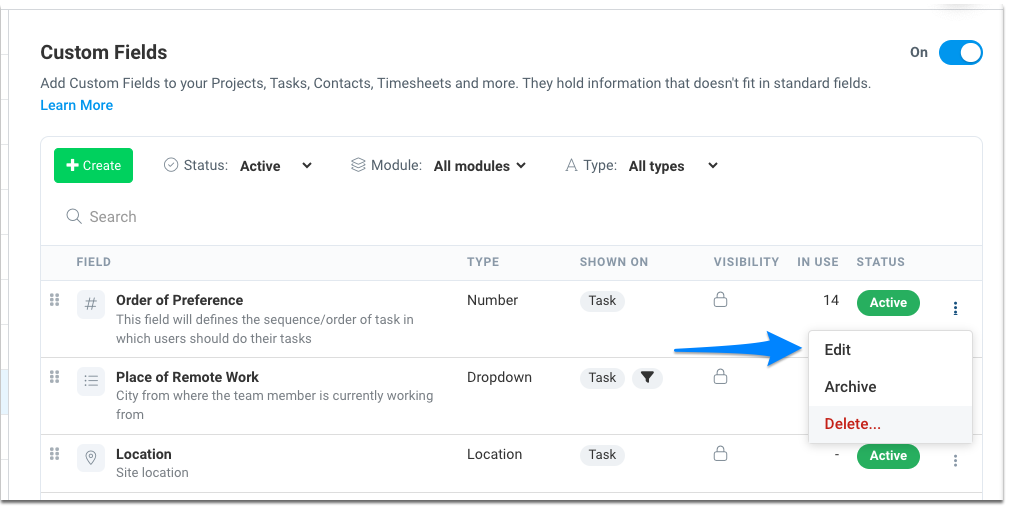Open the Module All modules dropdown
Image resolution: width=1010 pixels, height=510 pixels.
tap(480, 166)
